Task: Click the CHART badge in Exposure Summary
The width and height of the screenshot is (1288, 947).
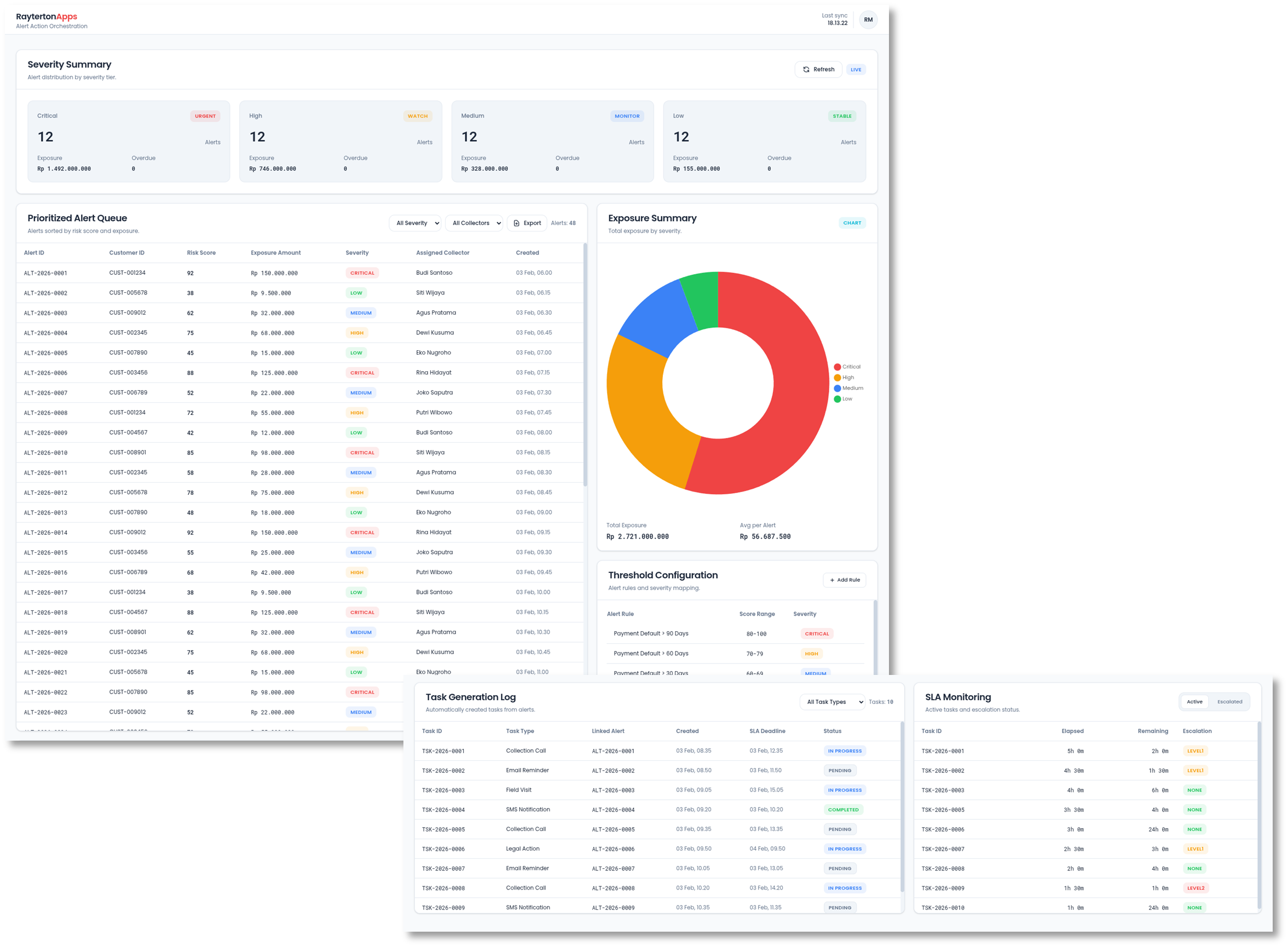Action: click(852, 223)
